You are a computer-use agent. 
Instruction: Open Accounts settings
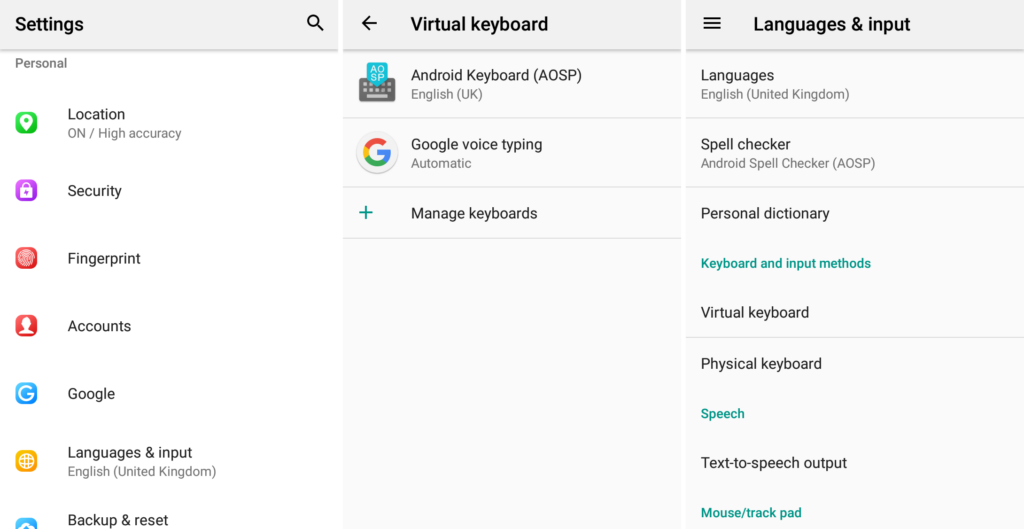click(x=169, y=326)
